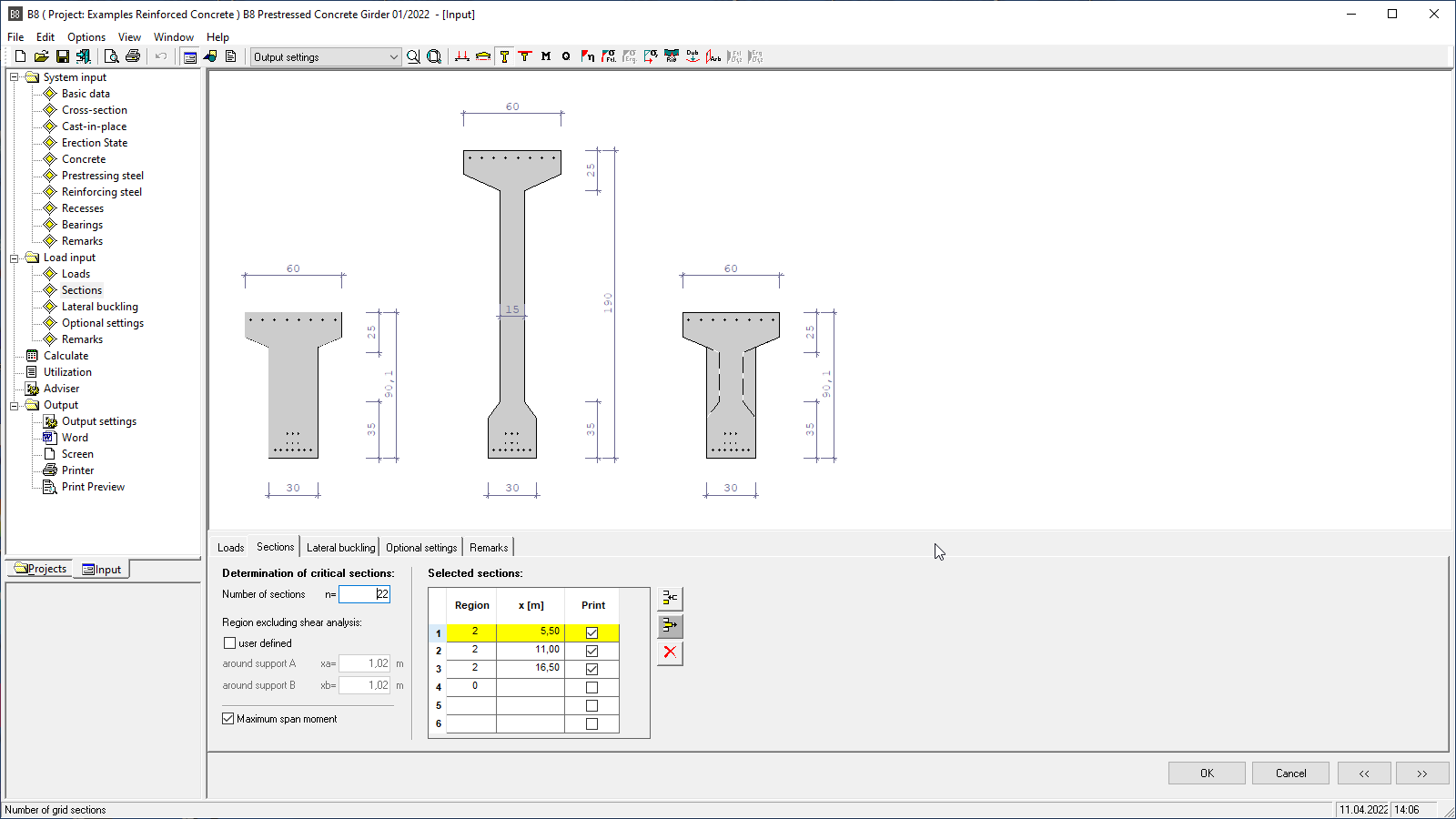Click the undo arrow toolbar icon

[x=161, y=56]
